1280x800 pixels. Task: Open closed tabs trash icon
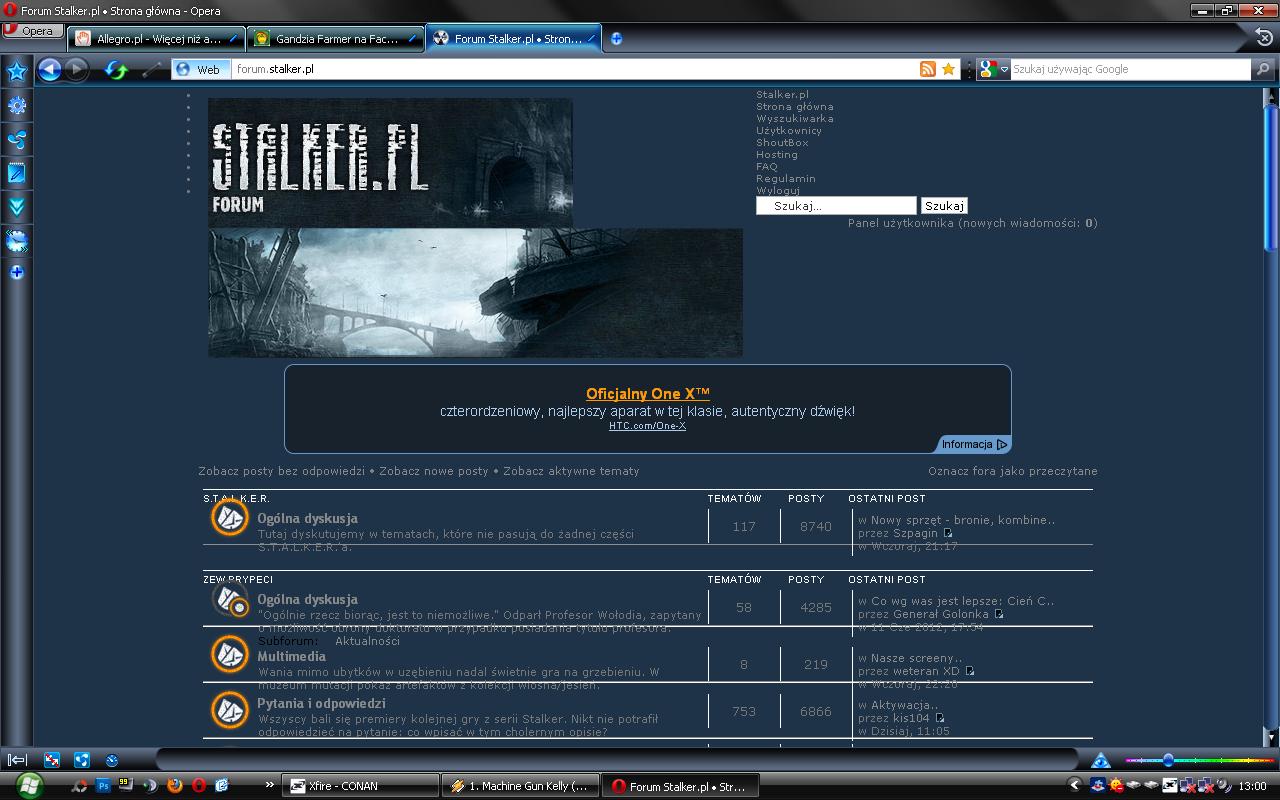click(x=1263, y=39)
